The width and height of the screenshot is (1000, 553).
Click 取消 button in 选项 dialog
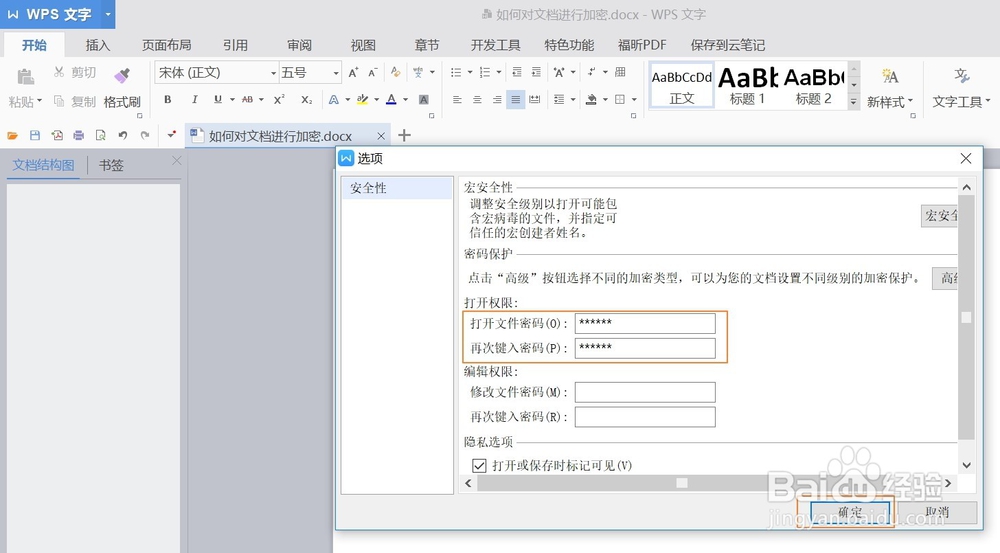938,512
